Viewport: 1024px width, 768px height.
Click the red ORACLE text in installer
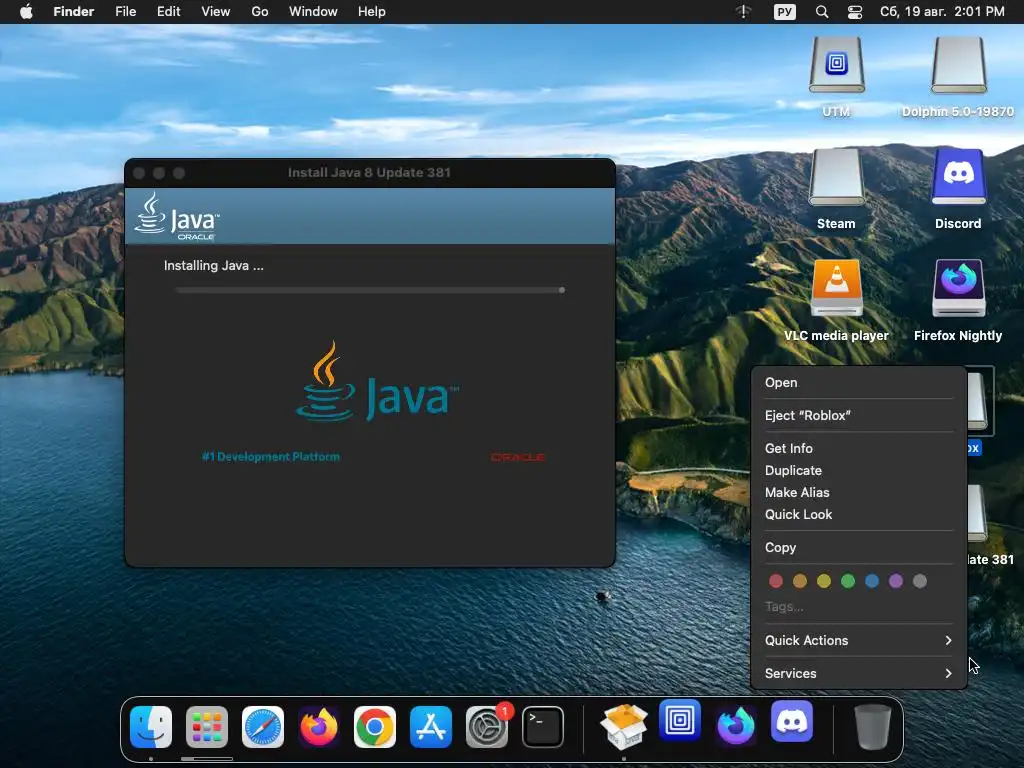tap(518, 457)
